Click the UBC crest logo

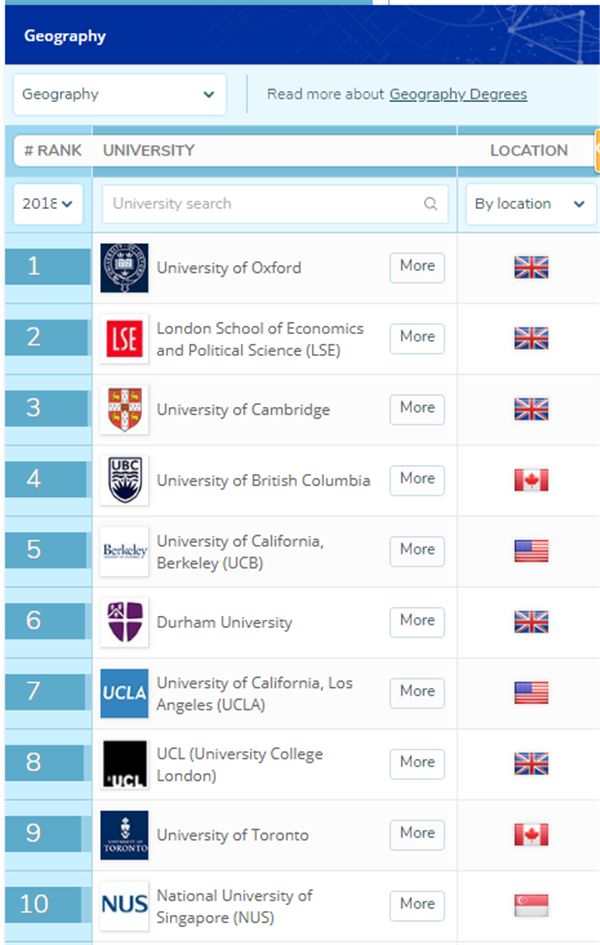(124, 480)
